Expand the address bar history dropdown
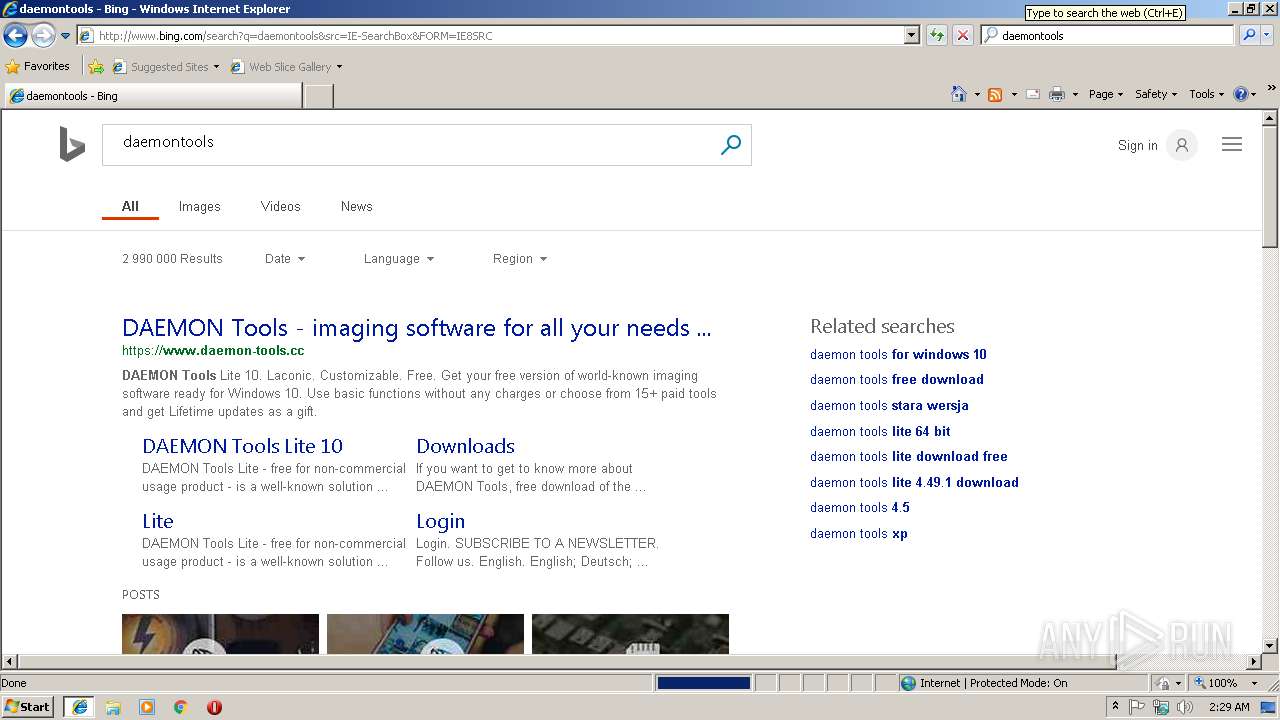Screen dimensions: 1280x720 pos(911,35)
